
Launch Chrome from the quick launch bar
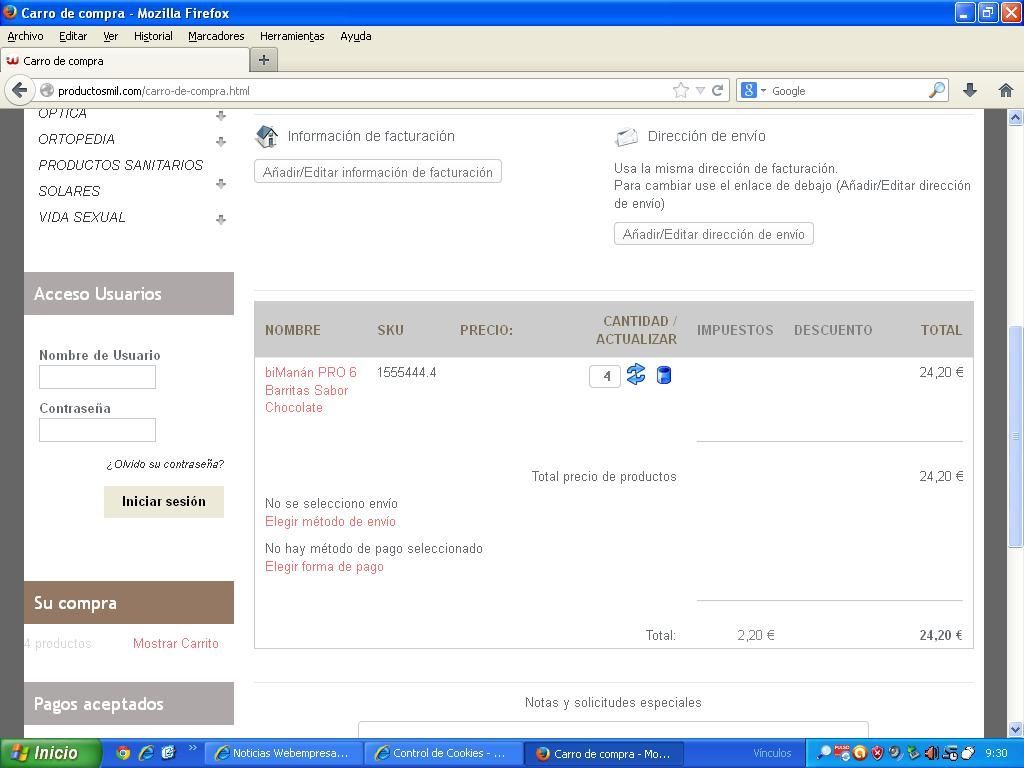[123, 753]
